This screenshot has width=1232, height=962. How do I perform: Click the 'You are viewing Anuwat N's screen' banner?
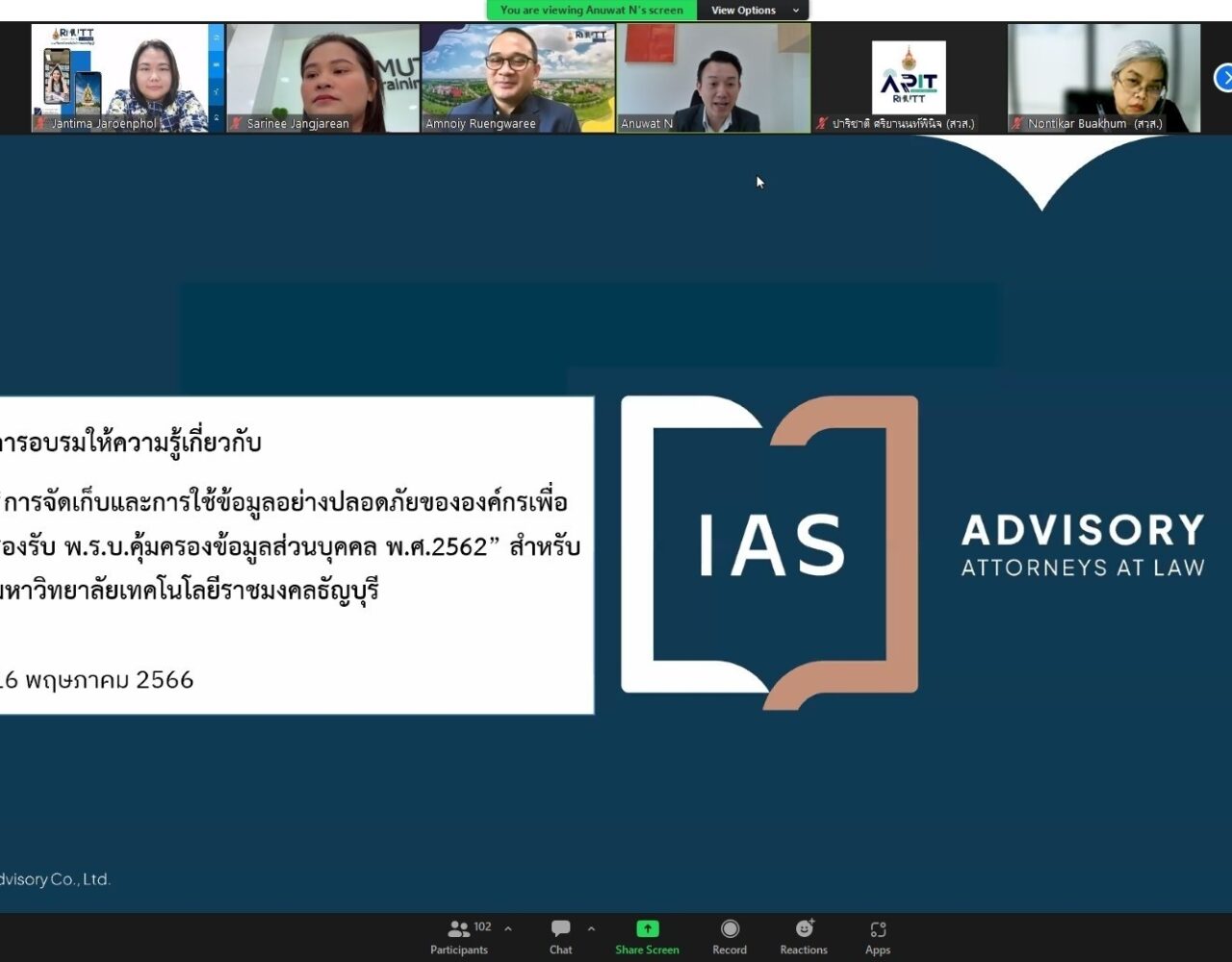[592, 10]
